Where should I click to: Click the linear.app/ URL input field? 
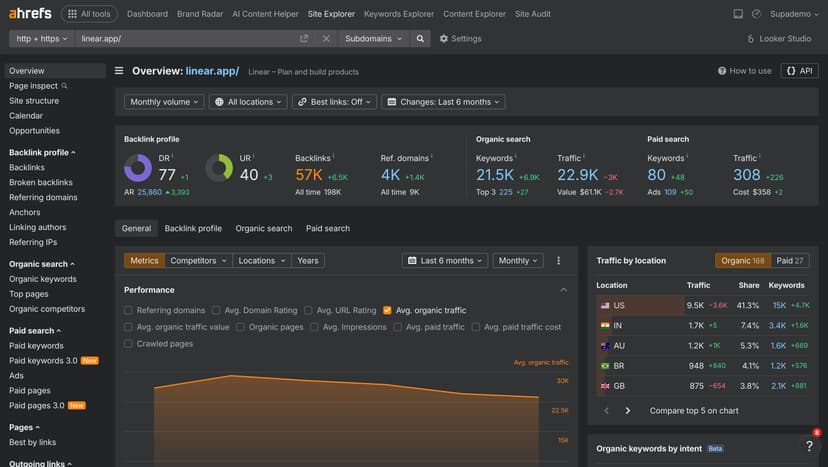[x=185, y=39]
